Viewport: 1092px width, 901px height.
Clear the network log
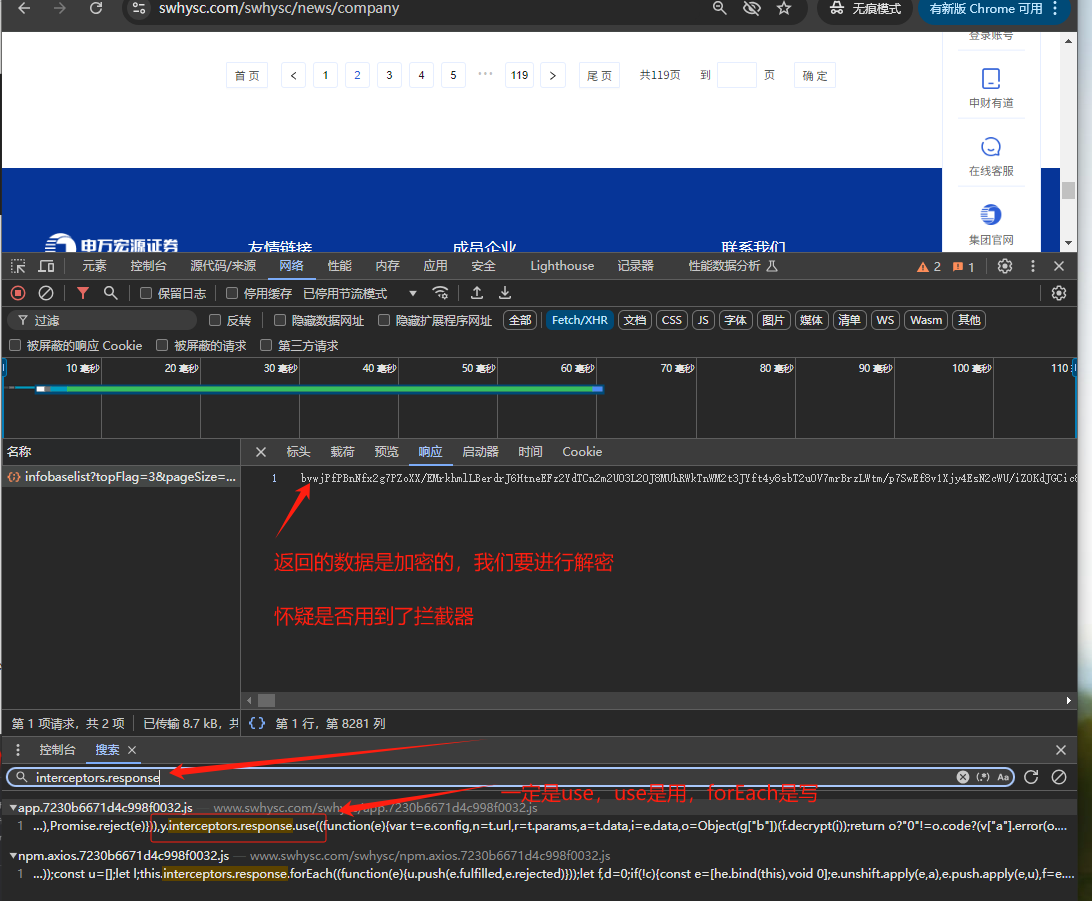click(46, 293)
